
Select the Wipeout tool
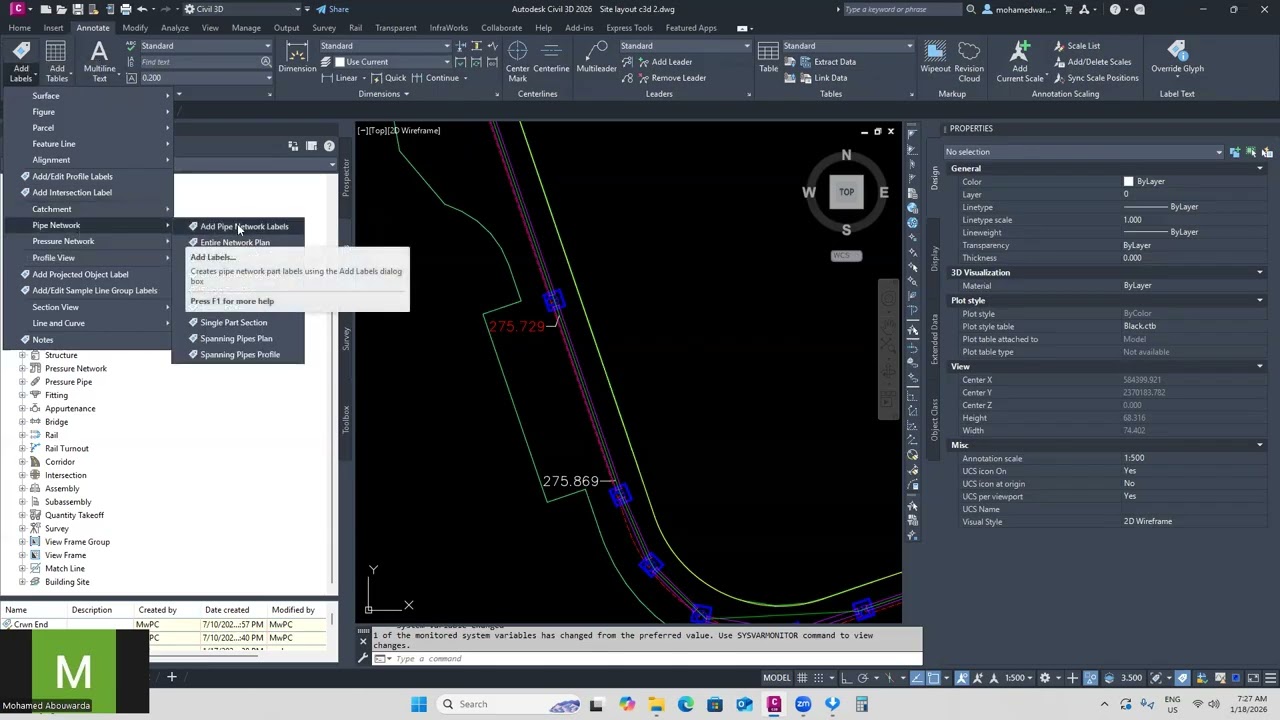coord(935,58)
